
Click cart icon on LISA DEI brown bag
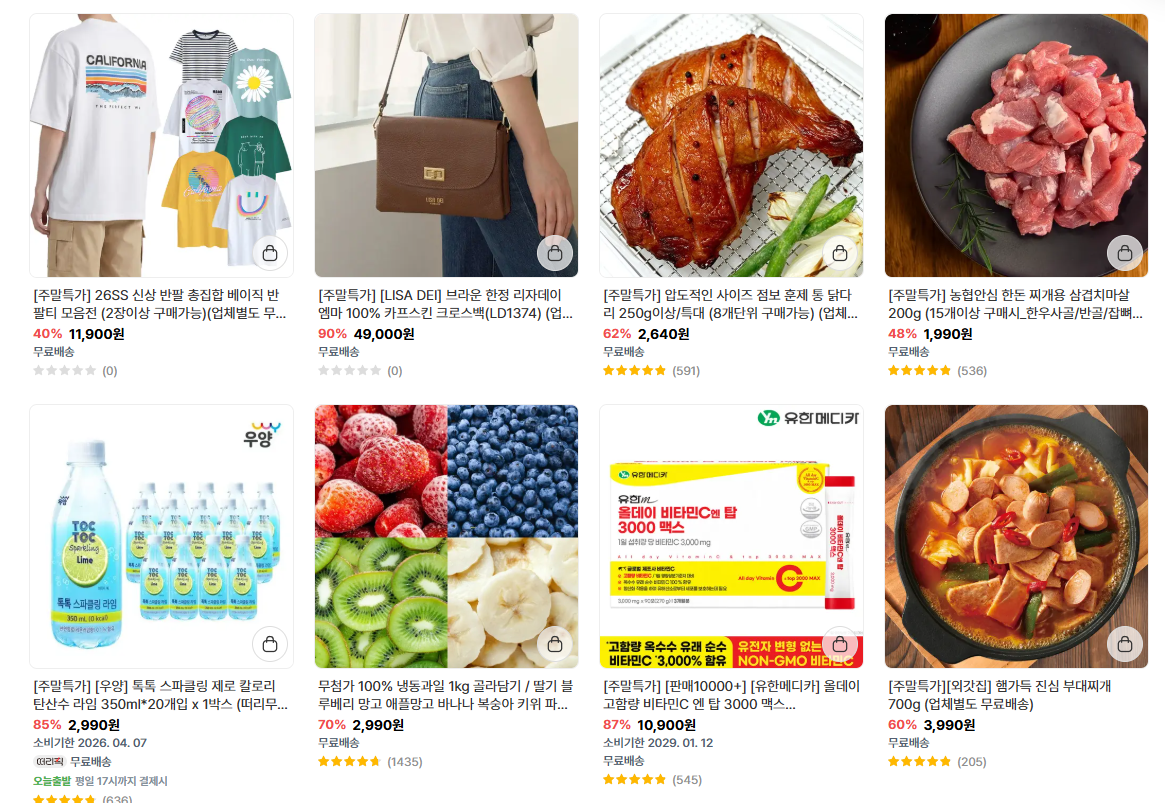[555, 253]
